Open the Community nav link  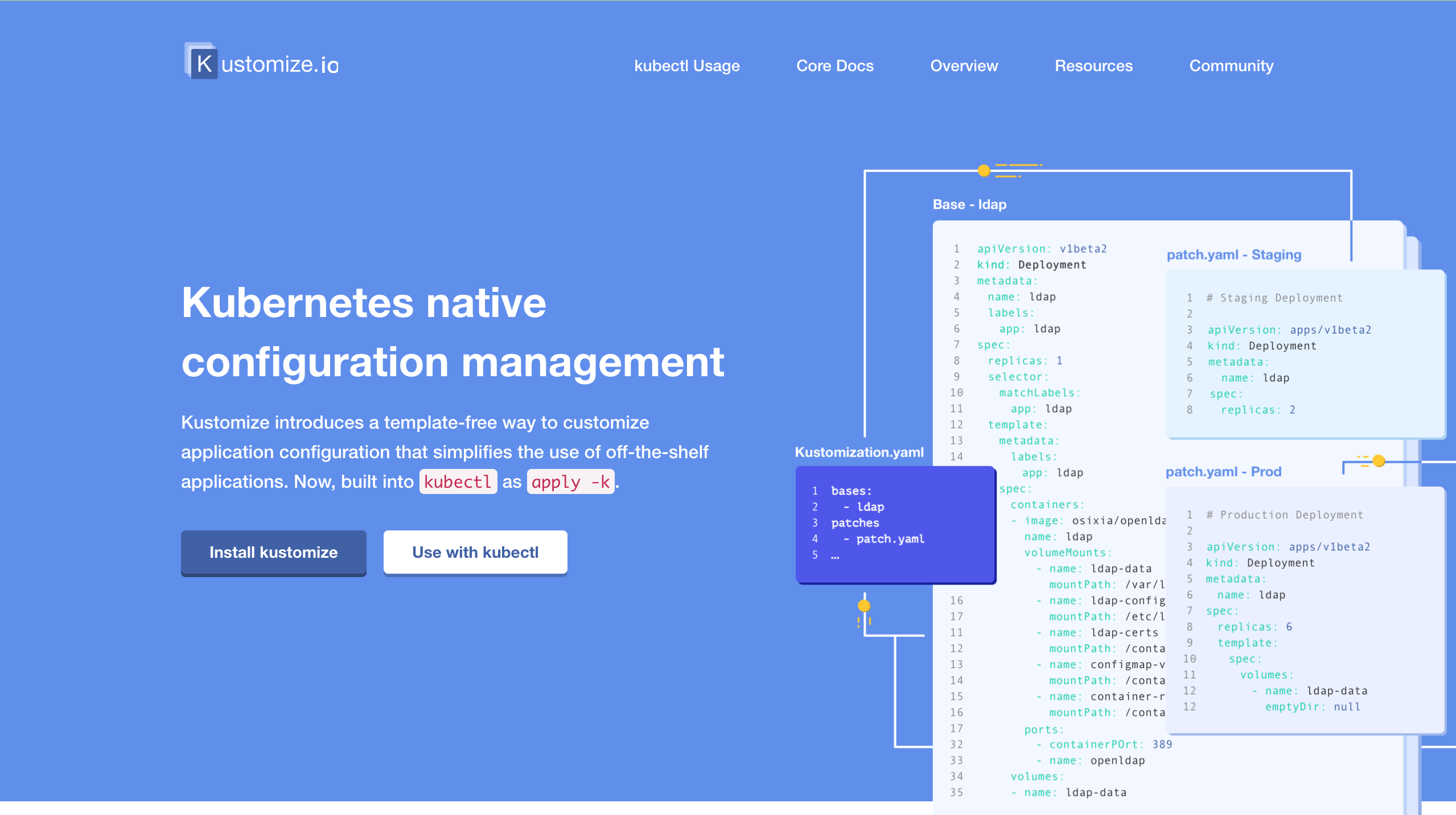pos(1231,66)
